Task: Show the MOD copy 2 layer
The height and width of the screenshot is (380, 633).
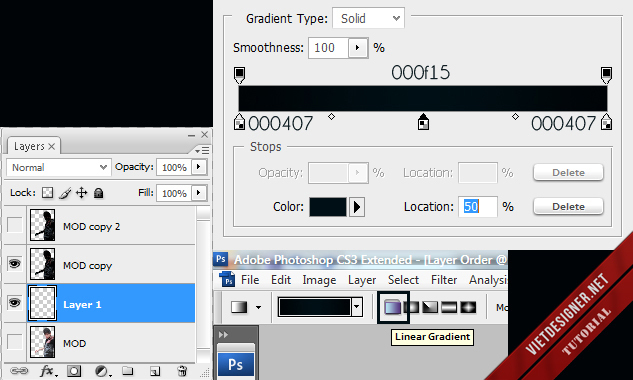Action: (x=15, y=225)
